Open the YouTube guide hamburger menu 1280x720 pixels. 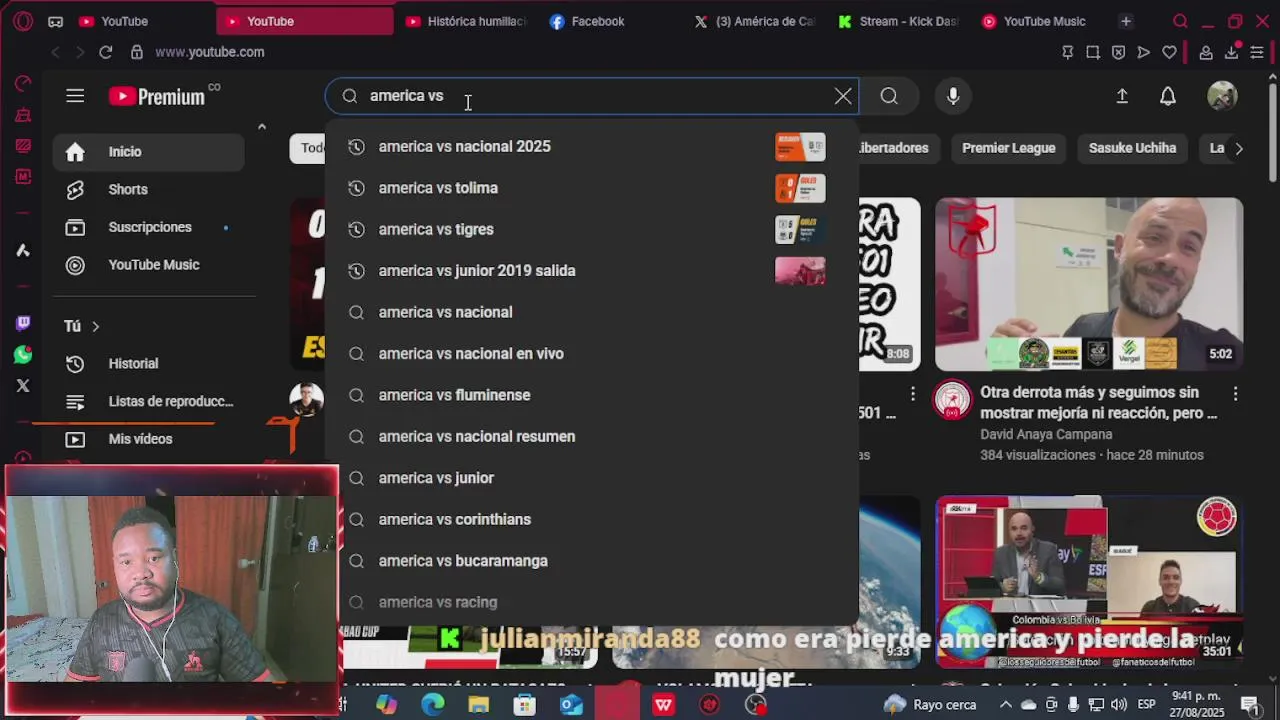pyautogui.click(x=75, y=96)
